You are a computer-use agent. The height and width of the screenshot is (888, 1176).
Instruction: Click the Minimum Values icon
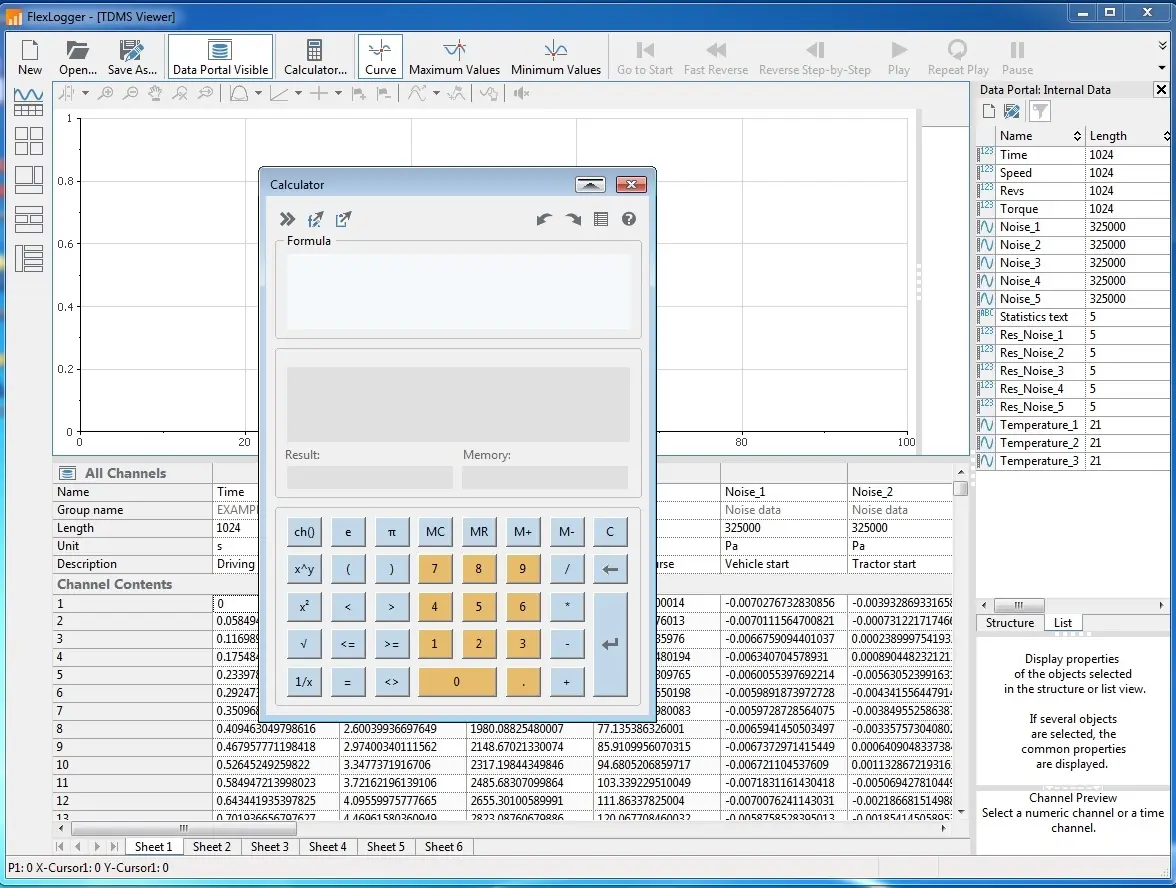click(x=556, y=57)
